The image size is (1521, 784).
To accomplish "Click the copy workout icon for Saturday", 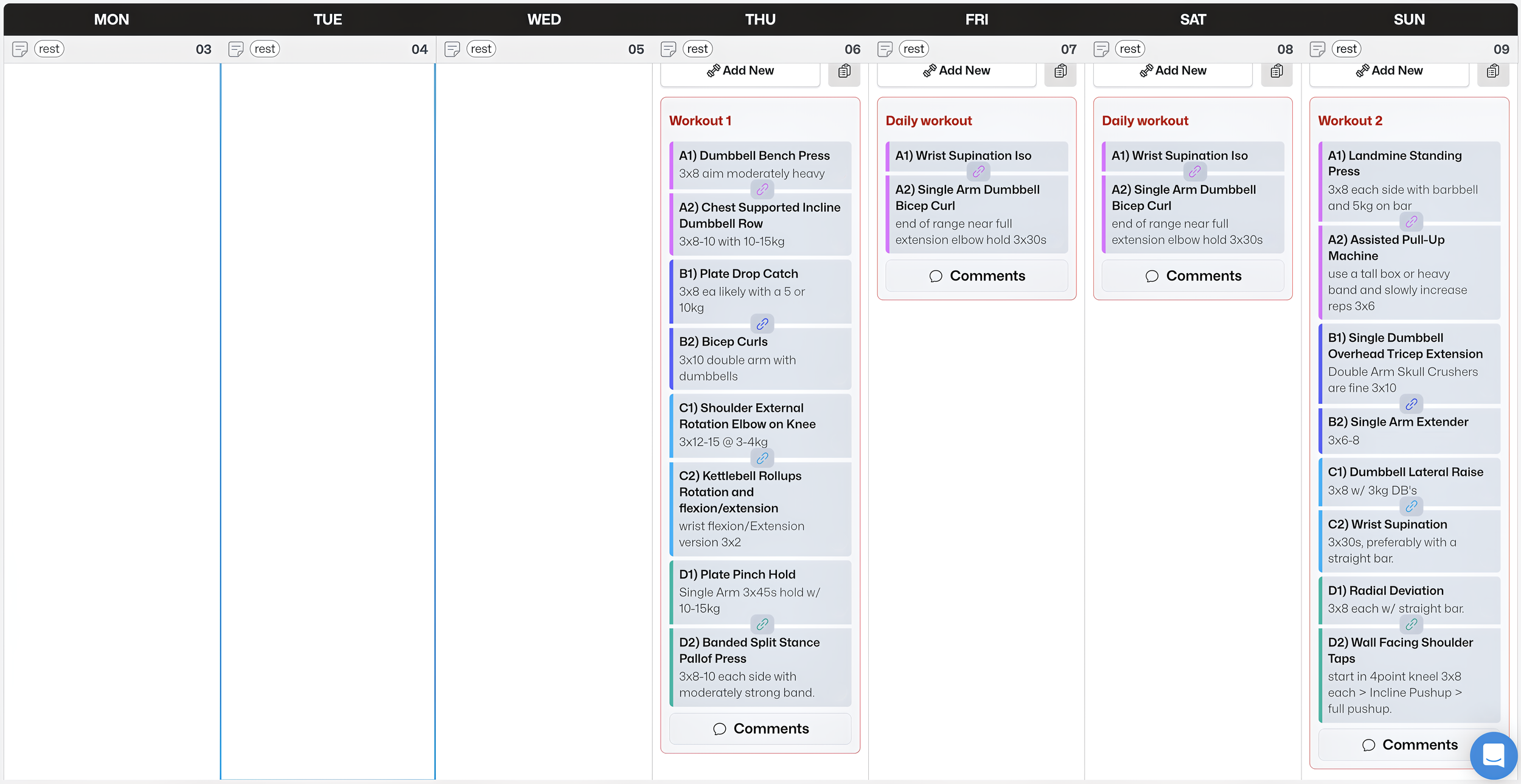I will point(1277,72).
